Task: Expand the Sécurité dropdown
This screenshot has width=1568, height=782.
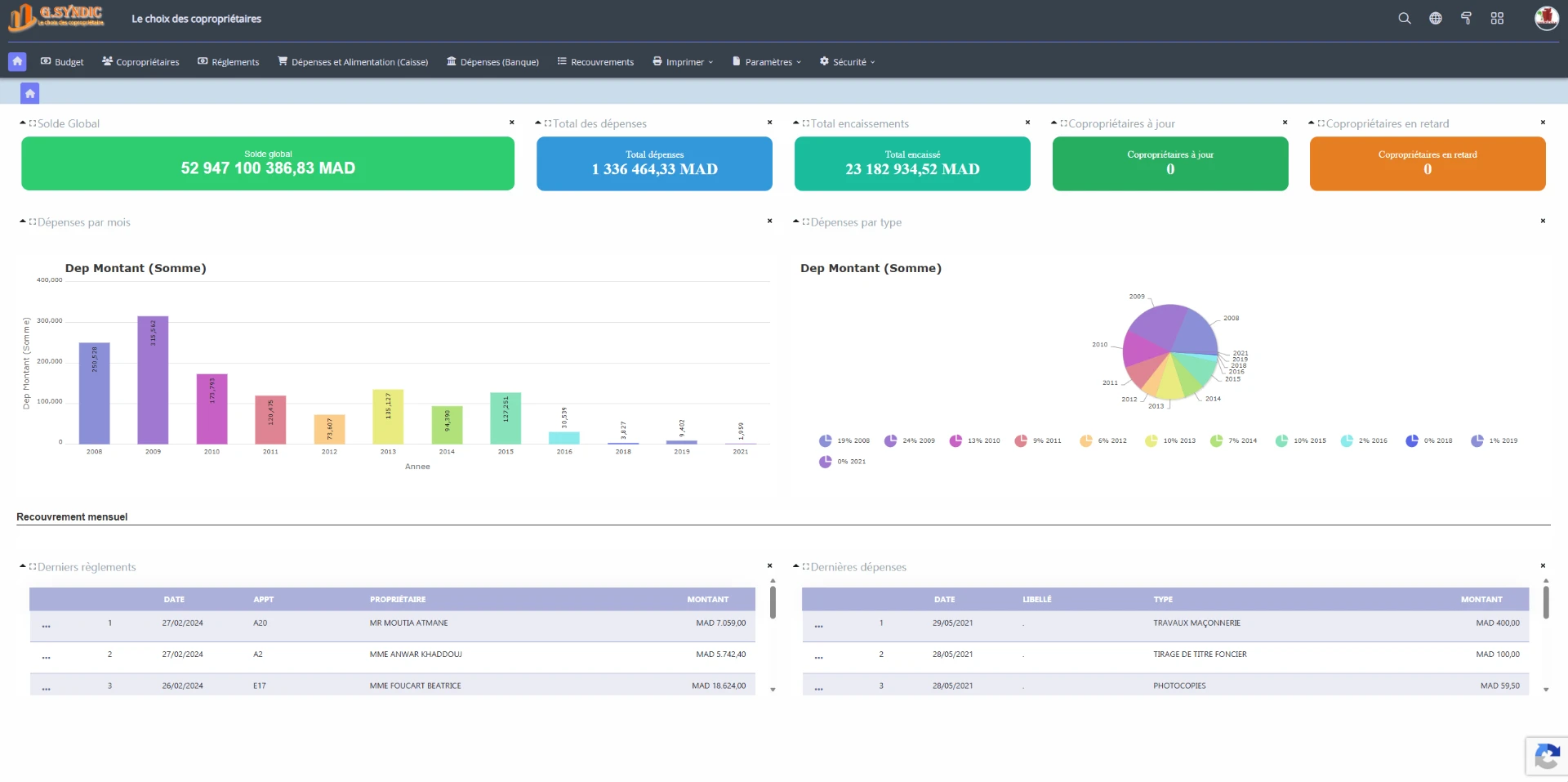Action: pyautogui.click(x=848, y=61)
